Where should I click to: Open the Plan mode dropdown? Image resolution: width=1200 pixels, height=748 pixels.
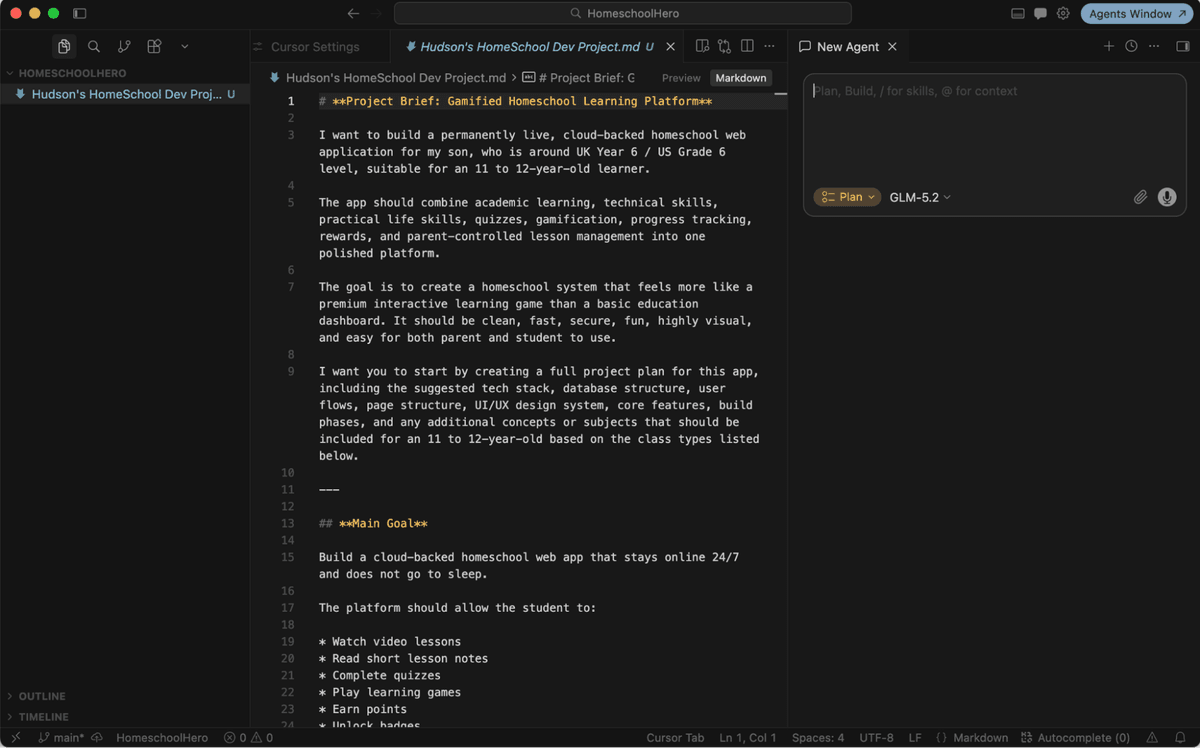click(847, 197)
